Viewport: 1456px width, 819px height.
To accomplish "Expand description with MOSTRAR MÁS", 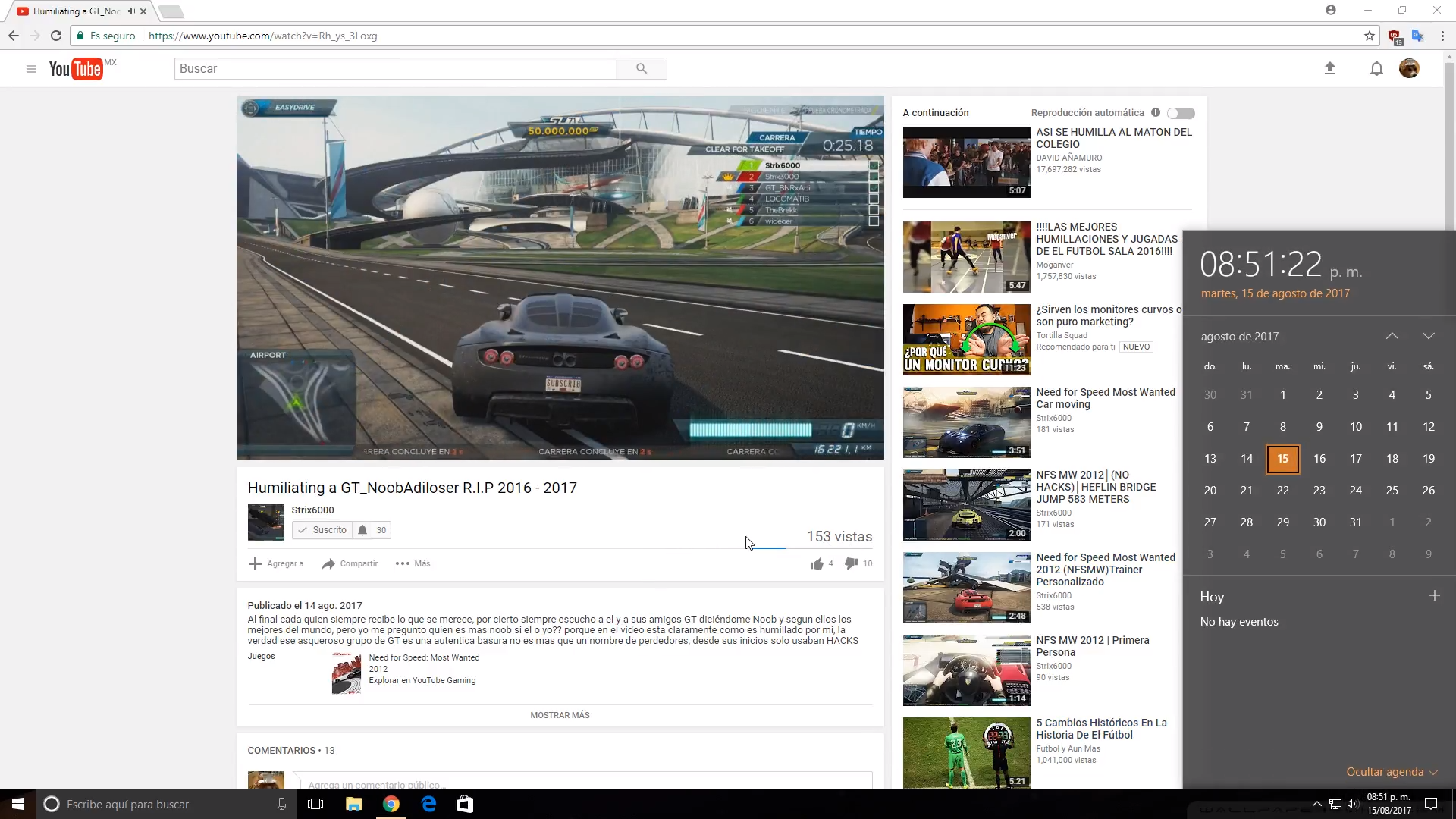I will [560, 715].
